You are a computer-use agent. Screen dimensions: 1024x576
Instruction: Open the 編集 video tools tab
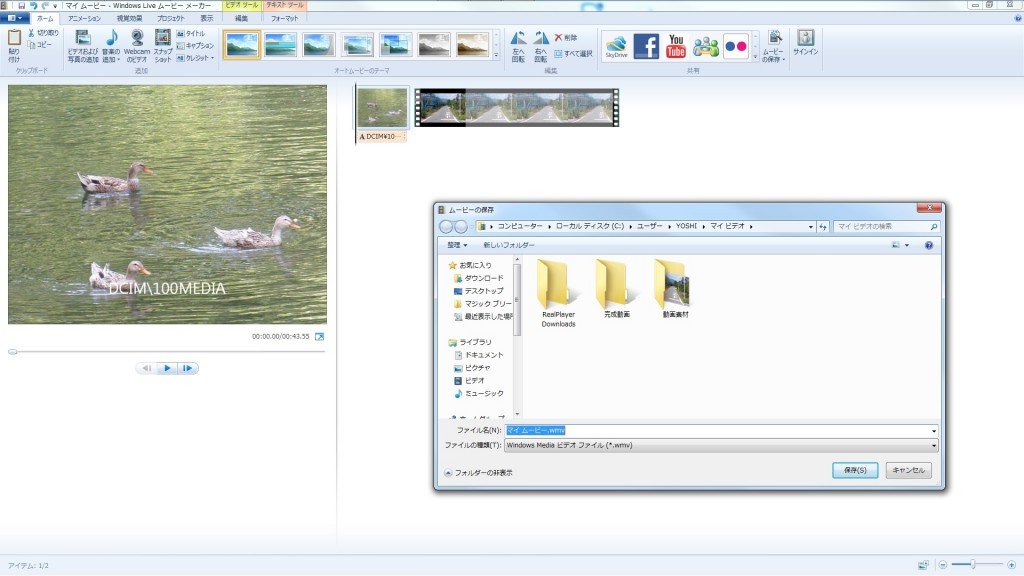[x=241, y=18]
